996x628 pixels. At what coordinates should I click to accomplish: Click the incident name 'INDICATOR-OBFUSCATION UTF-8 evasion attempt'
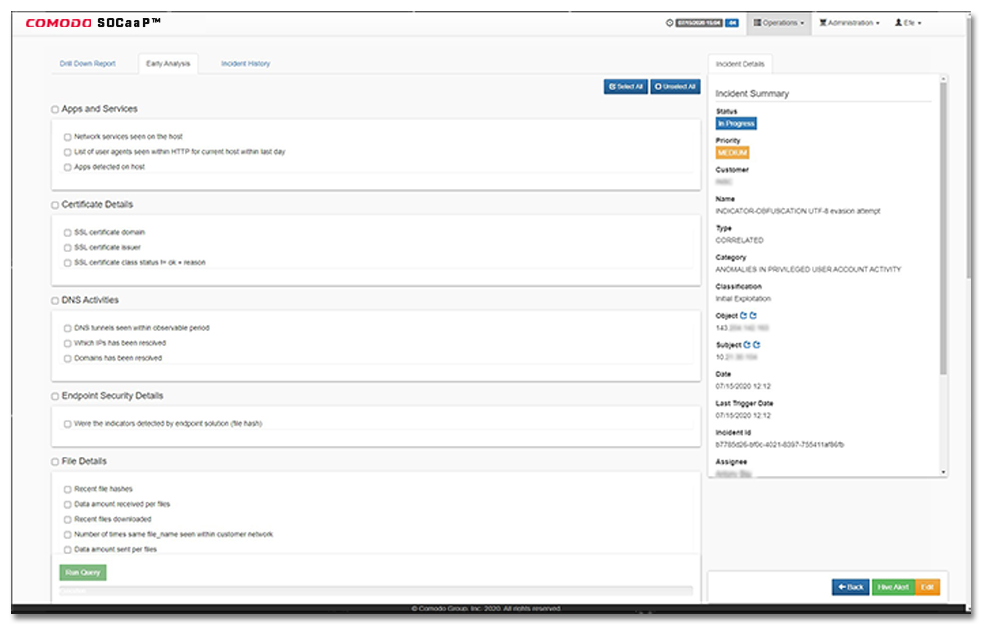[x=798, y=211]
